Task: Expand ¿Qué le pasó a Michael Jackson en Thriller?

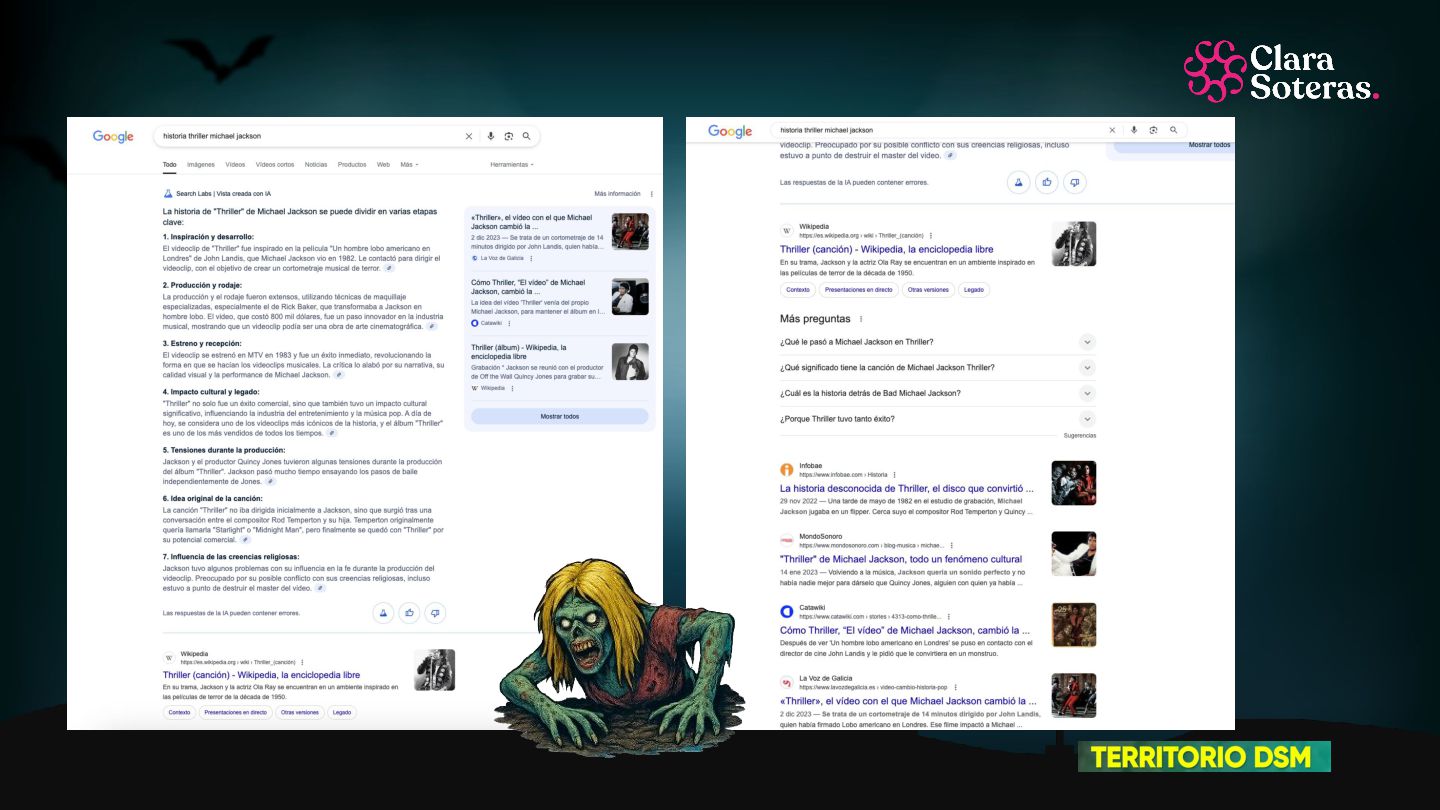Action: coord(938,342)
